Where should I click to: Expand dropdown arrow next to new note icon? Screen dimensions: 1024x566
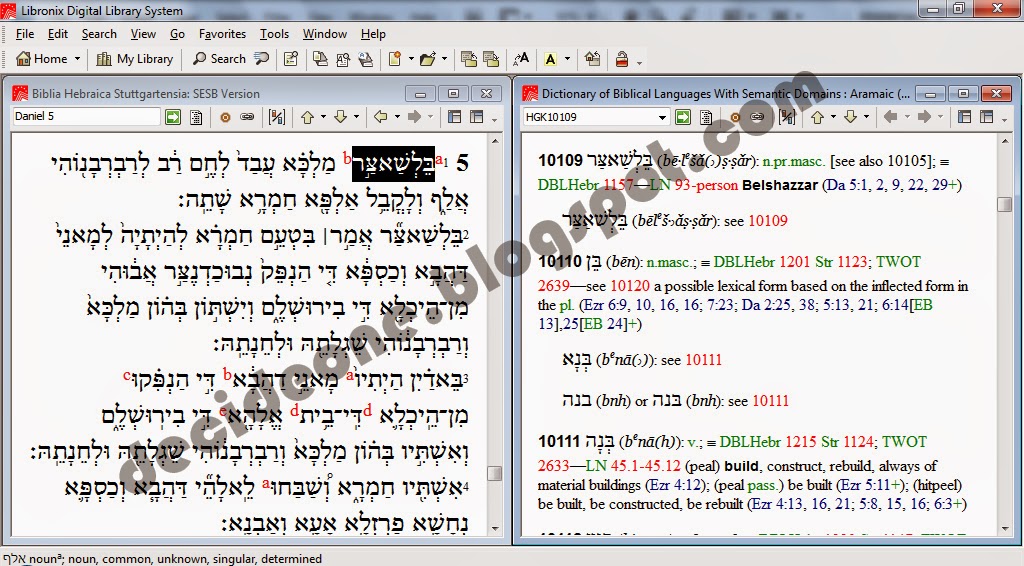(x=411, y=59)
